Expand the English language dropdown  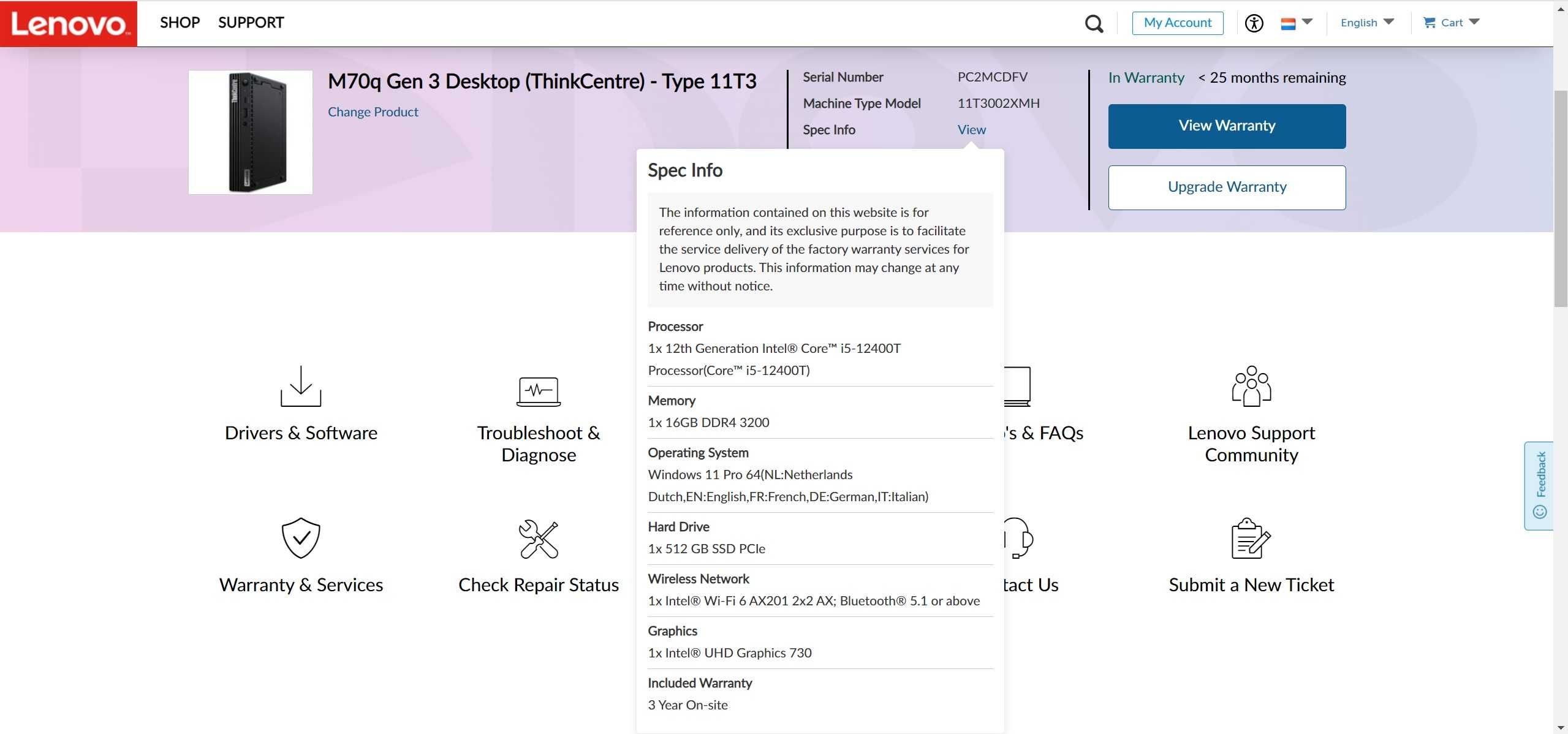1366,22
